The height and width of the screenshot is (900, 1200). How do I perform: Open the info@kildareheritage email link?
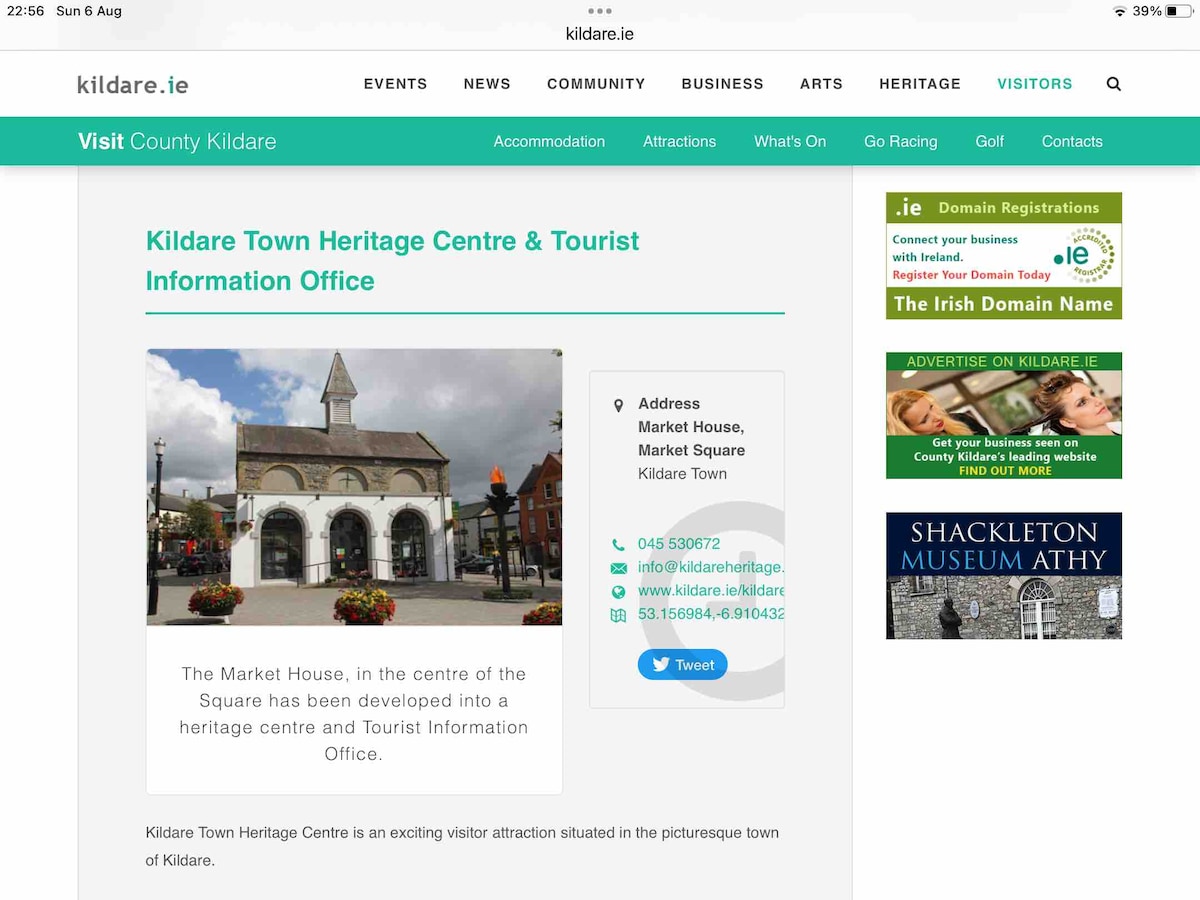point(711,567)
